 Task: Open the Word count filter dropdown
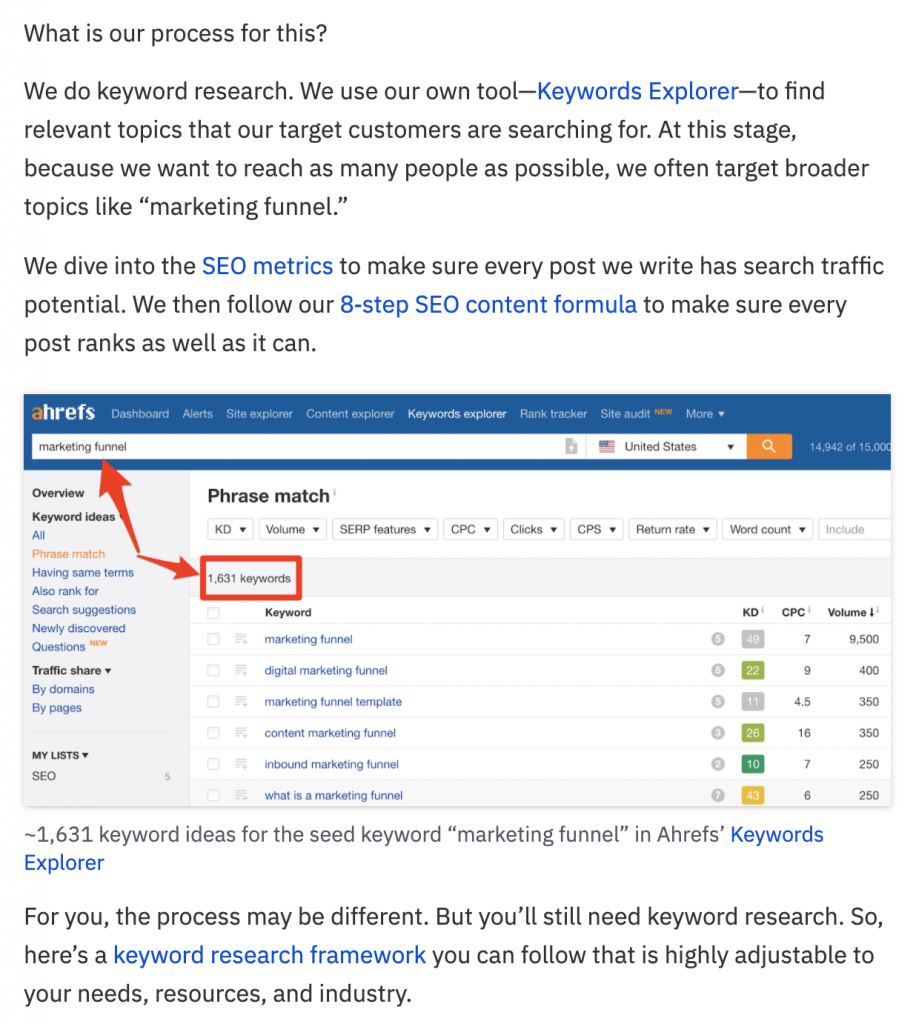pyautogui.click(x=768, y=530)
